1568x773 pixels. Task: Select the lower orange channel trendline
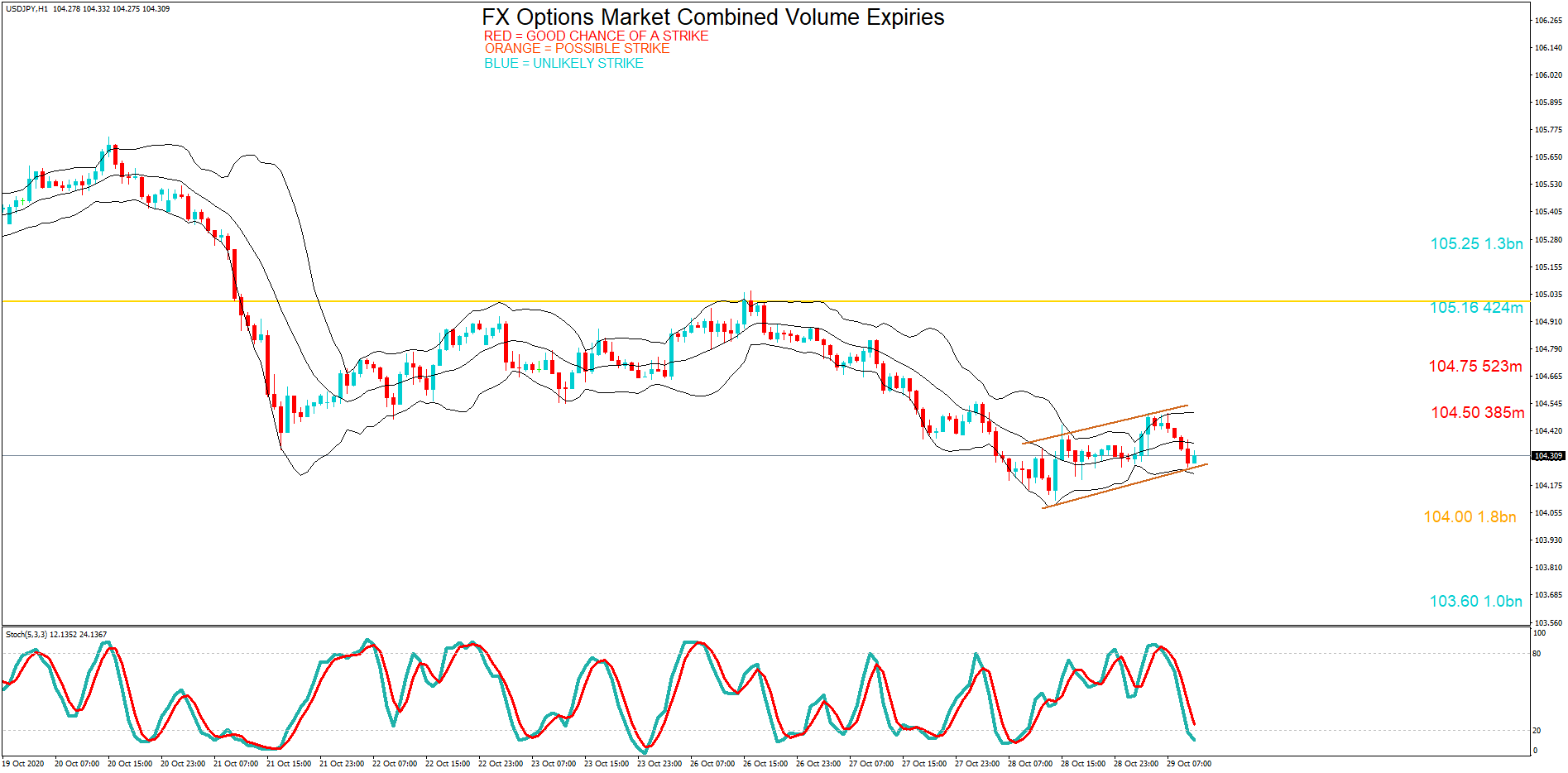tap(1125, 486)
